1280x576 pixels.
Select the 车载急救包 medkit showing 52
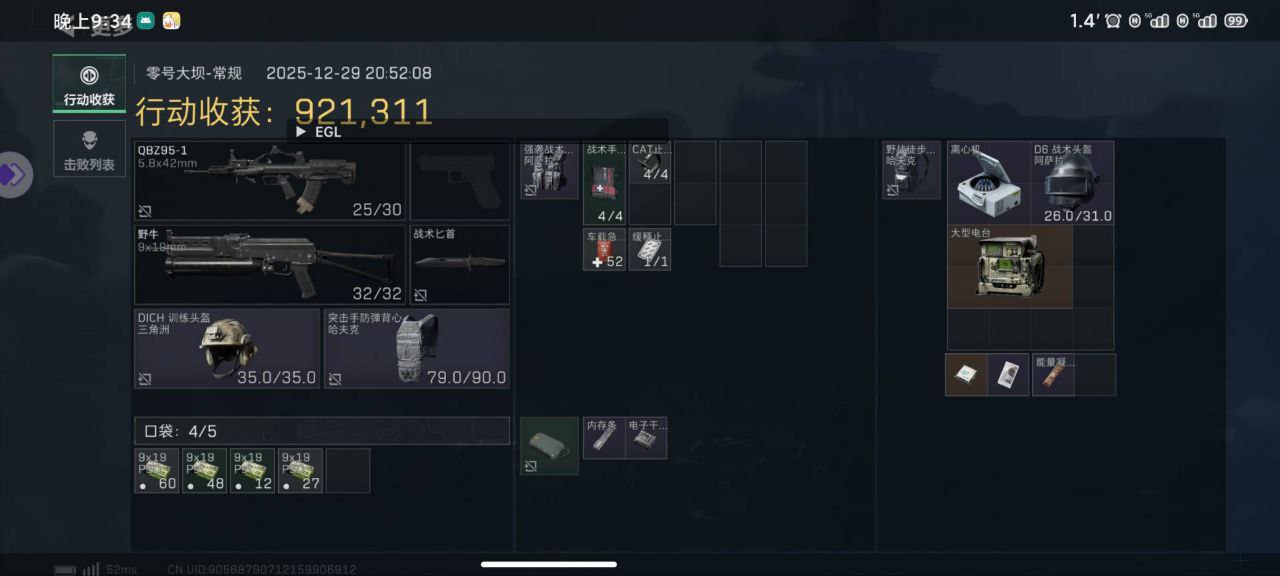click(604, 249)
